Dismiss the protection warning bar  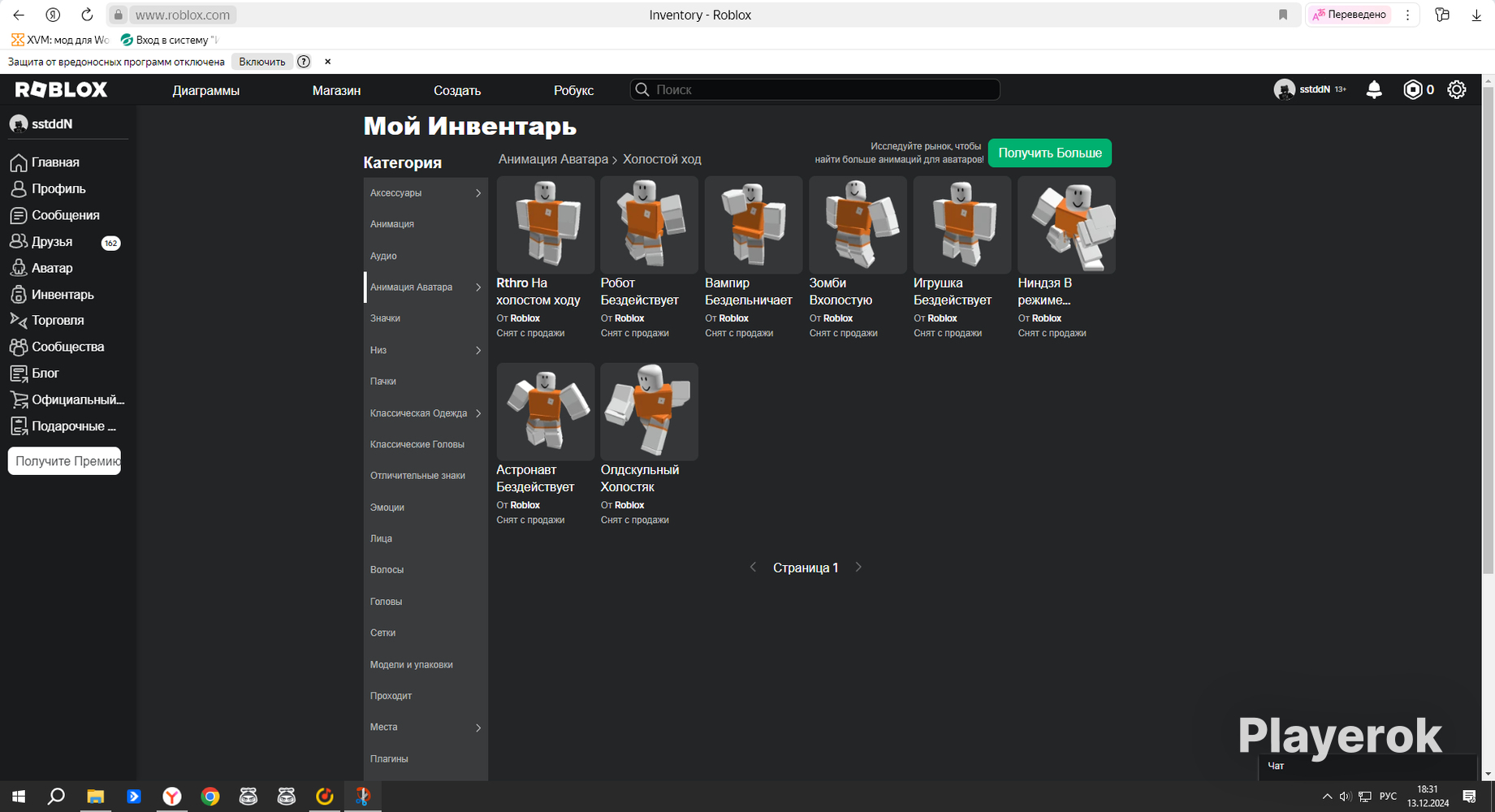[x=328, y=62]
